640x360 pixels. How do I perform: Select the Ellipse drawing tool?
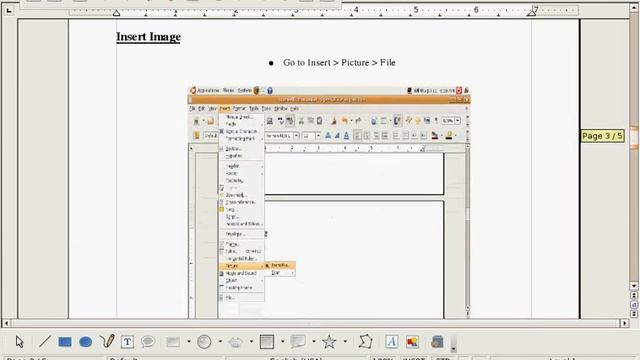coord(85,342)
